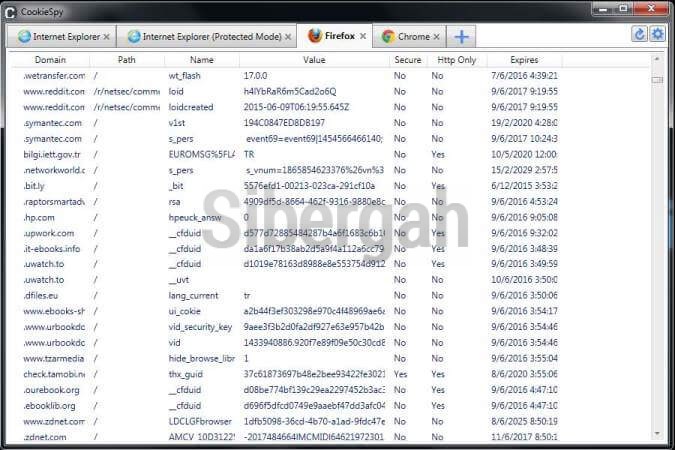
Task: Click the refresh cookies icon
Action: pyautogui.click(x=639, y=34)
